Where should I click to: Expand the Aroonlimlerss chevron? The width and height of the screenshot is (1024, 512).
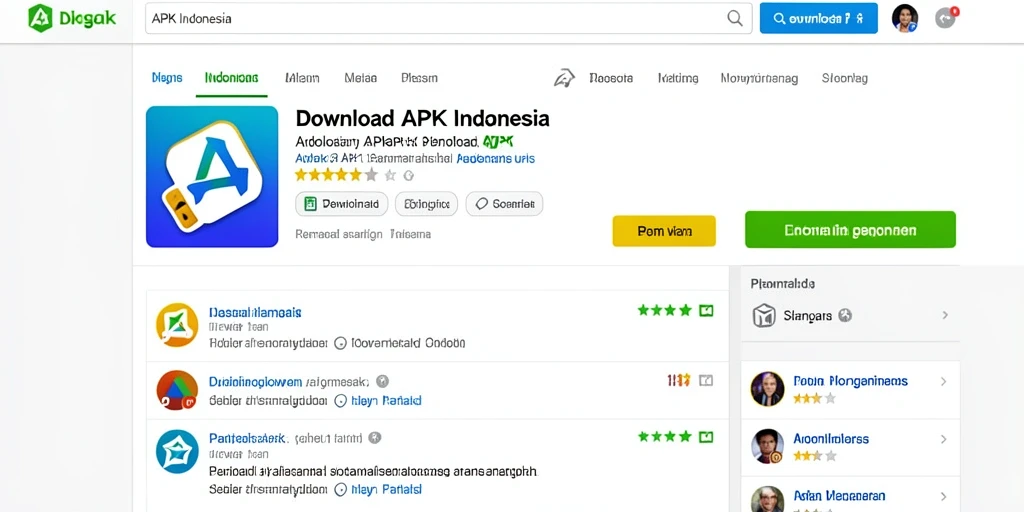coord(944,440)
